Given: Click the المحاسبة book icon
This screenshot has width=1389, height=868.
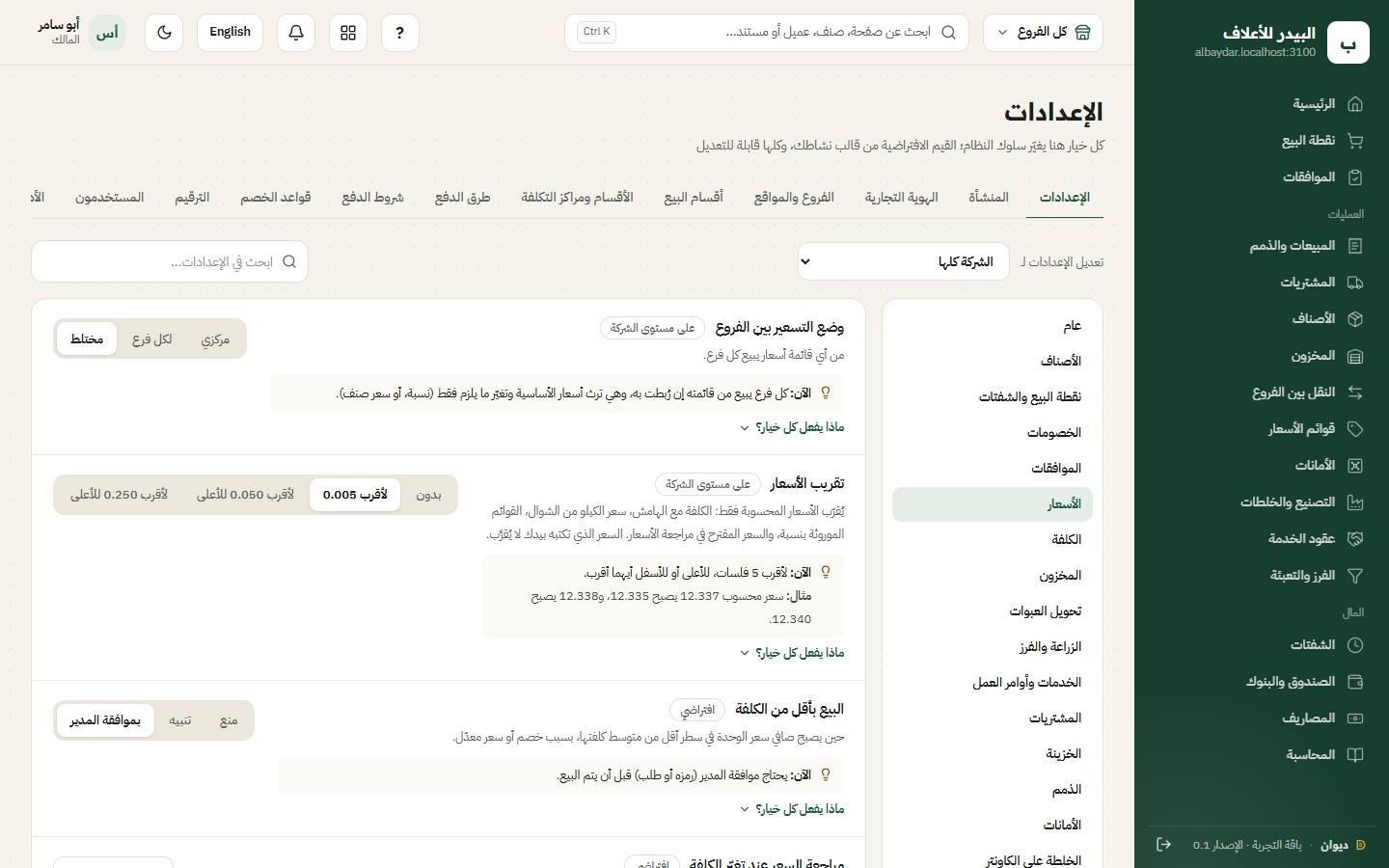Looking at the screenshot, I should tap(1355, 755).
